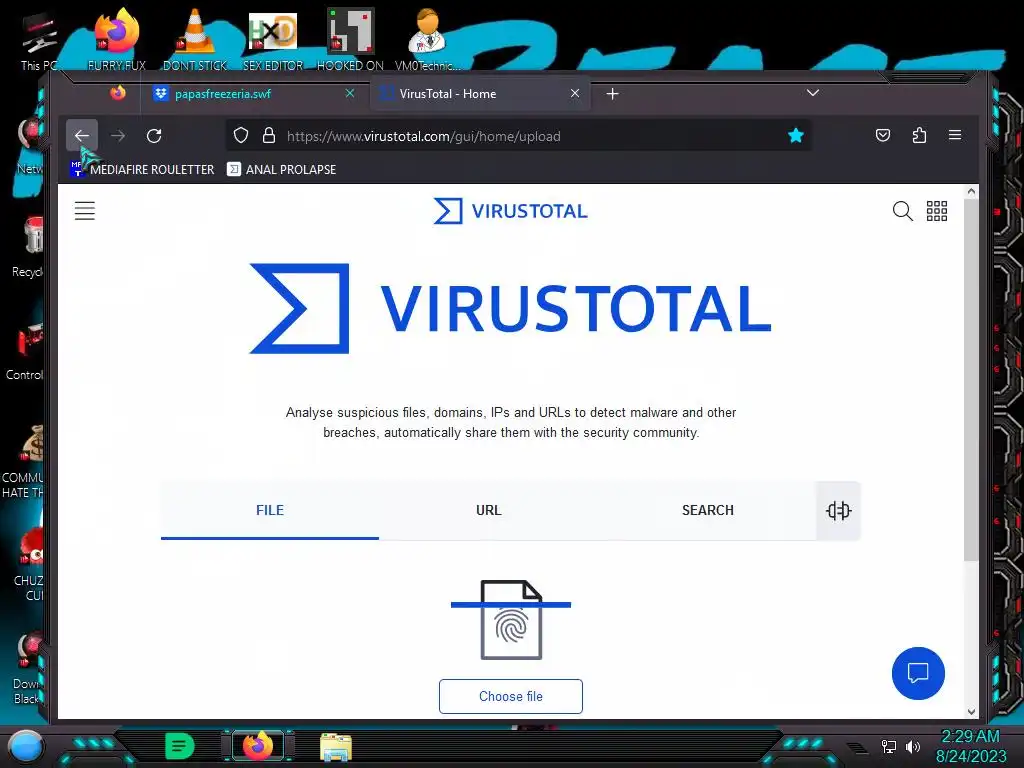Expand the list all tabs chevron
The height and width of the screenshot is (768, 1024).
[812, 93]
